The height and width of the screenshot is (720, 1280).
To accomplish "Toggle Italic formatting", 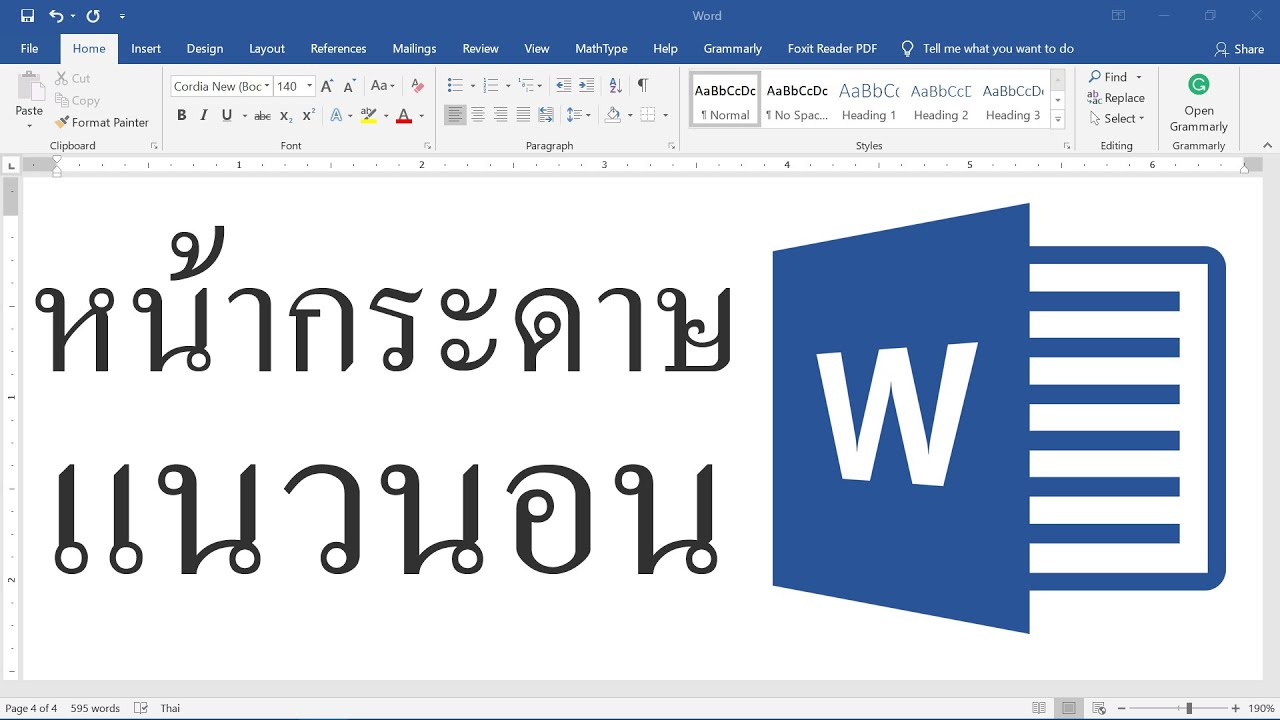I will [204, 116].
